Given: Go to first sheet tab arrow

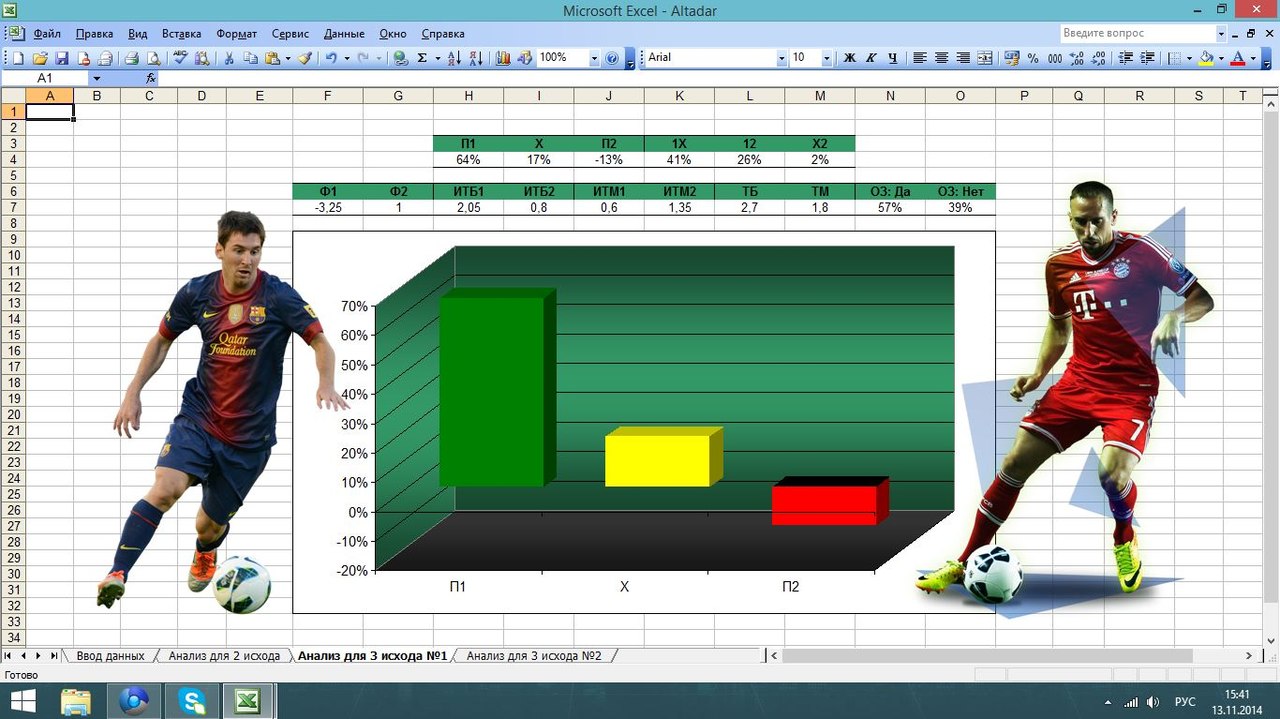Looking at the screenshot, I should (9, 656).
